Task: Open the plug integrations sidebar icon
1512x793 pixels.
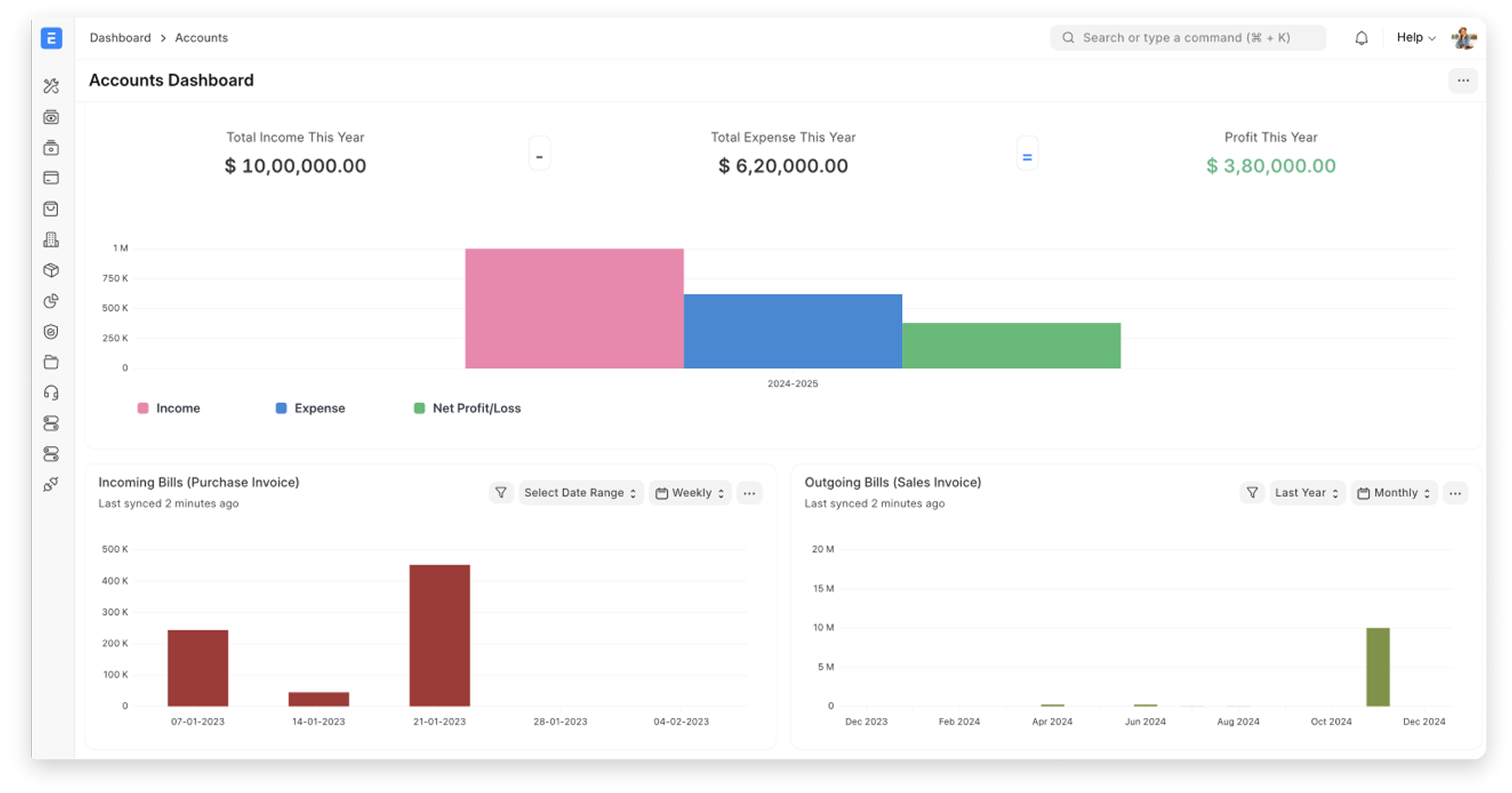Action: click(51, 484)
